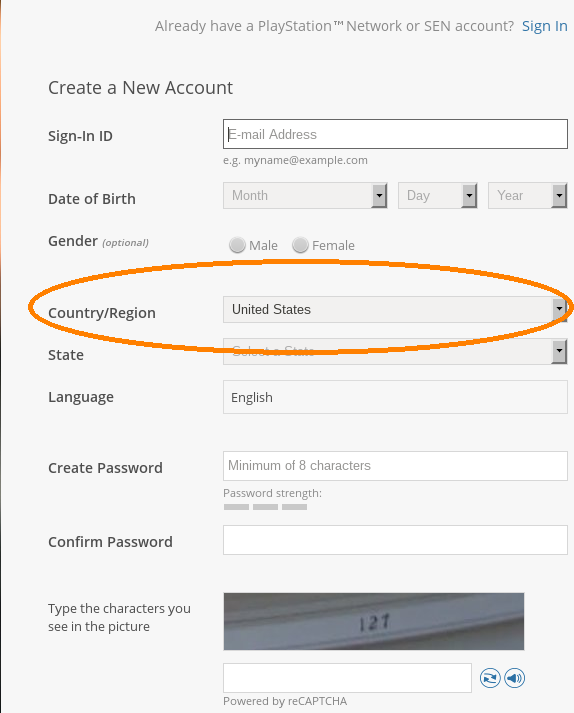Image resolution: width=574 pixels, height=713 pixels.
Task: Open the Month dropdown
Action: tap(305, 196)
